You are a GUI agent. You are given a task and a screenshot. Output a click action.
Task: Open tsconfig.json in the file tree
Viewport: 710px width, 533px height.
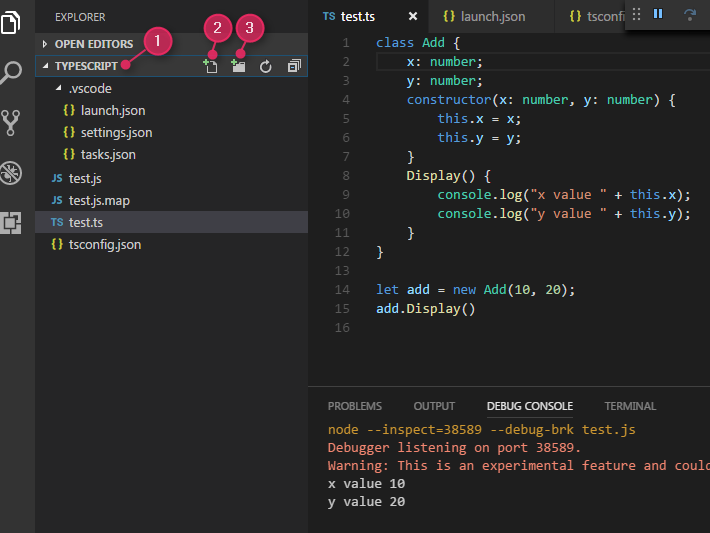point(104,244)
